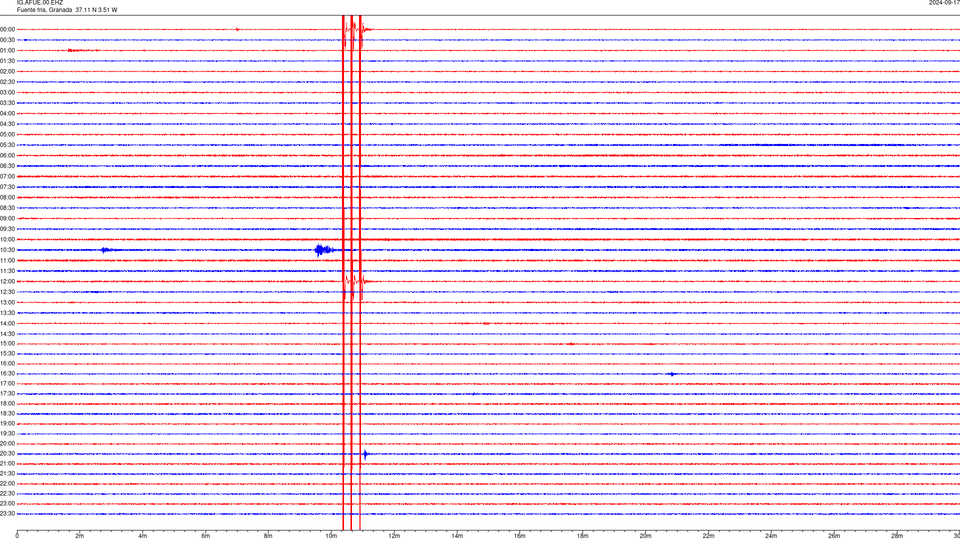Select the 22m axis tick label

(708, 536)
